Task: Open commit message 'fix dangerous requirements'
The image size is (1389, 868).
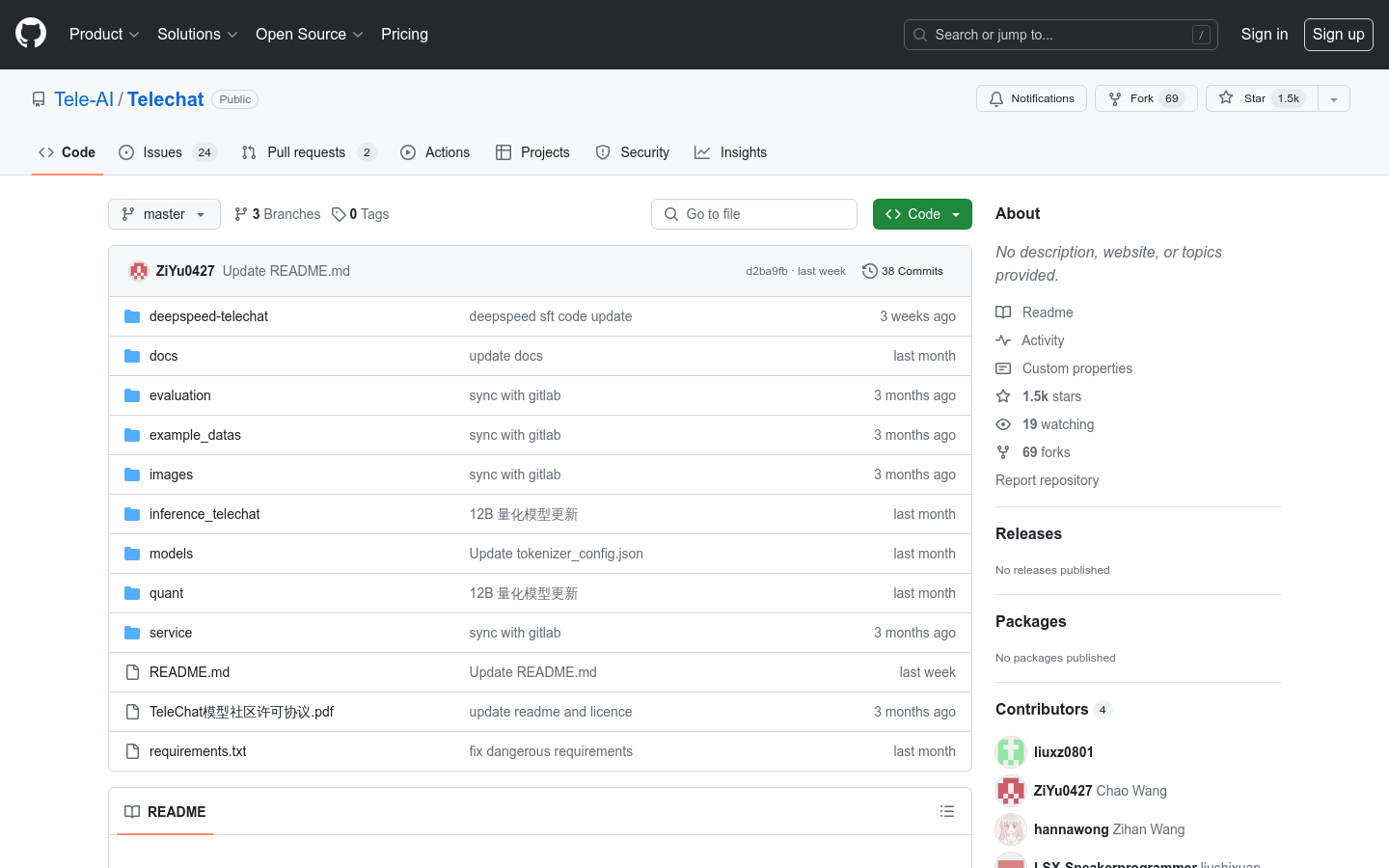Action: (551, 751)
